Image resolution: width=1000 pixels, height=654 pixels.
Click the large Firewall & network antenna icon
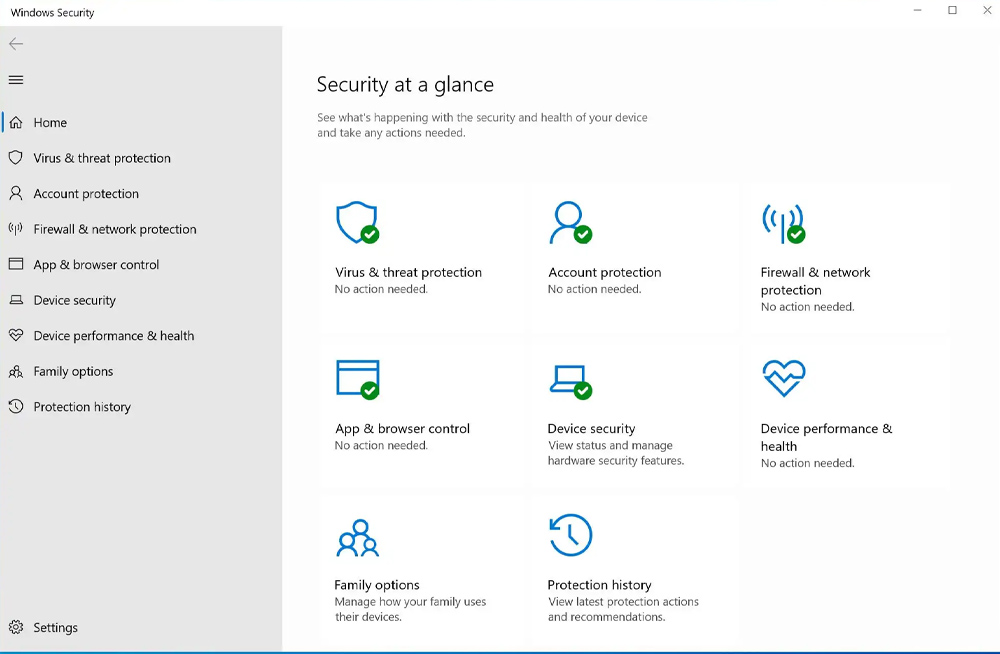784,223
